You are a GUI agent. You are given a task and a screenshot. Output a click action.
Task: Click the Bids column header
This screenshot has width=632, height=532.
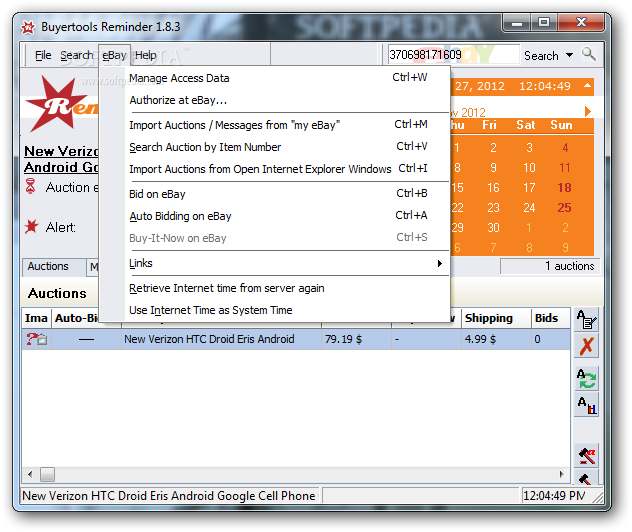(x=551, y=318)
